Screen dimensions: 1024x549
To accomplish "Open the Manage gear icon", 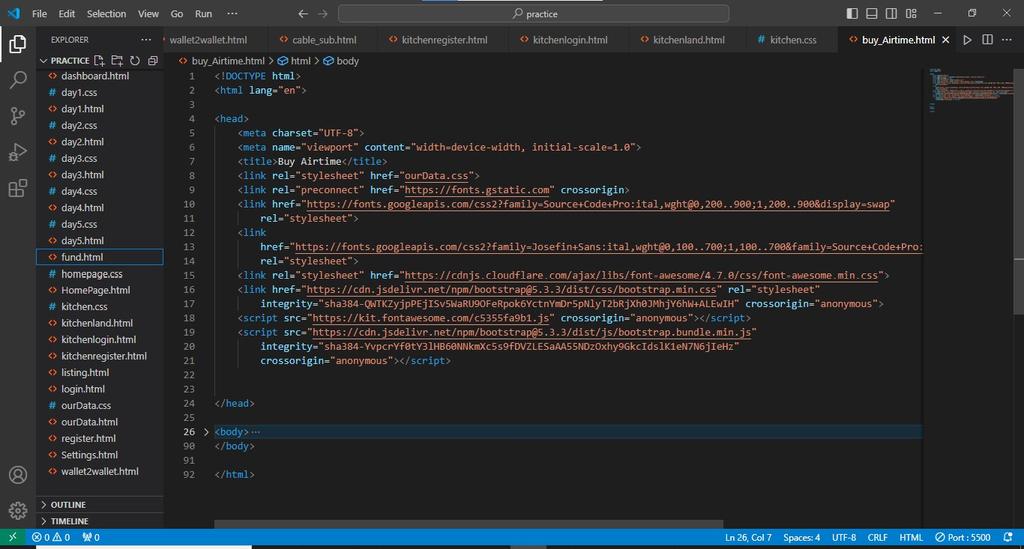I will [18, 510].
